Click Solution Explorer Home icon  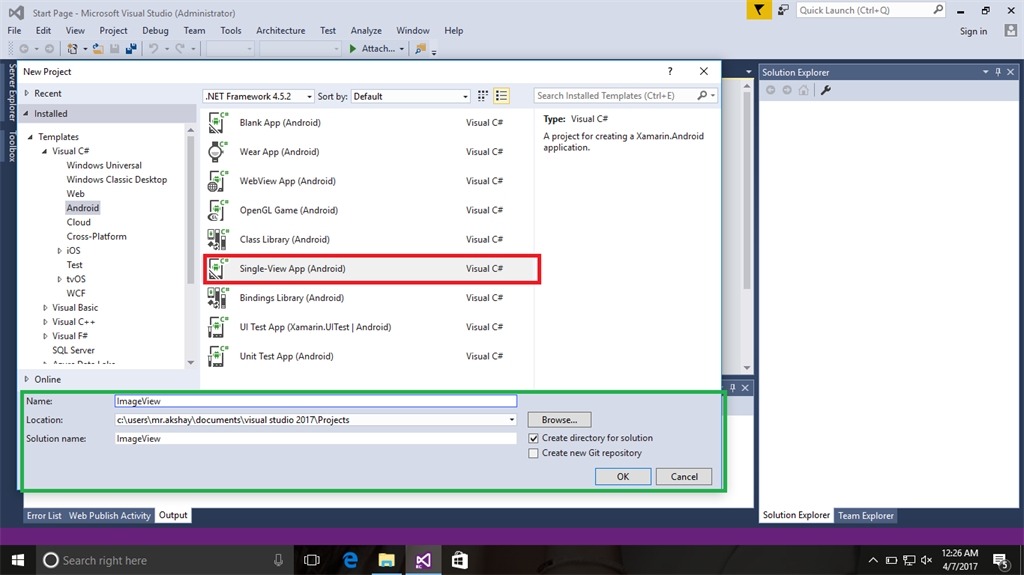coord(803,90)
